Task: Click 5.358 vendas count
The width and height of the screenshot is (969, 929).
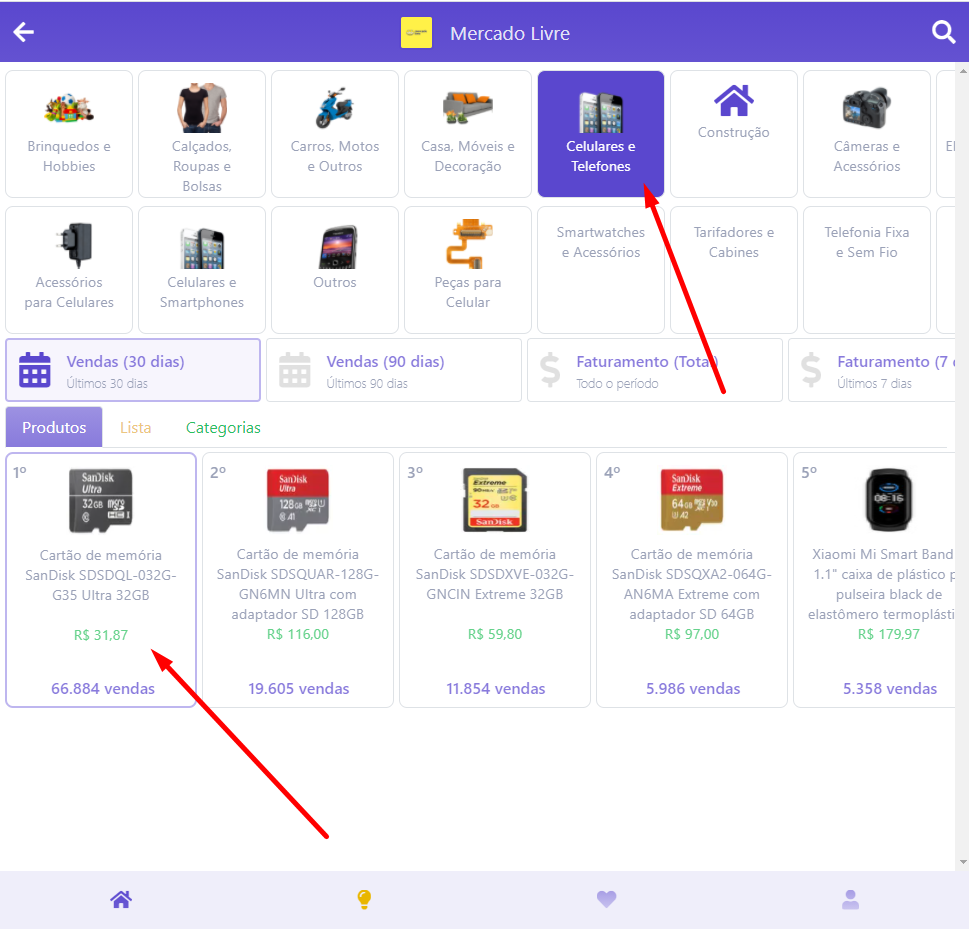Action: (x=890, y=689)
